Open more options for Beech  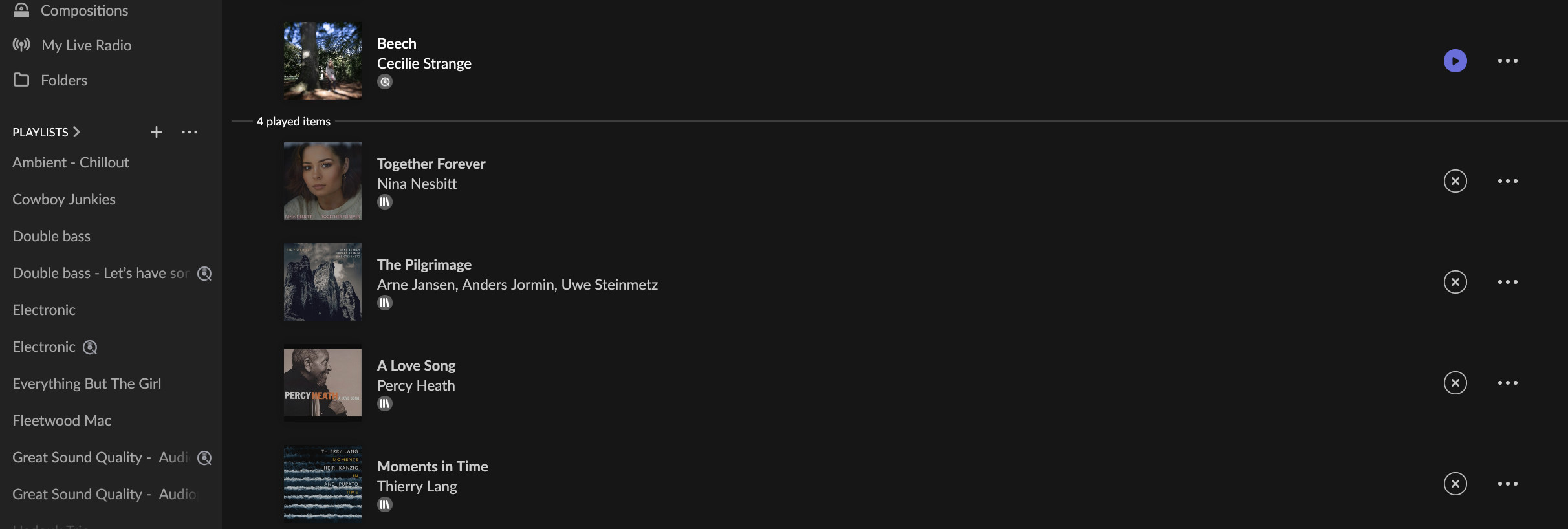(x=1507, y=61)
